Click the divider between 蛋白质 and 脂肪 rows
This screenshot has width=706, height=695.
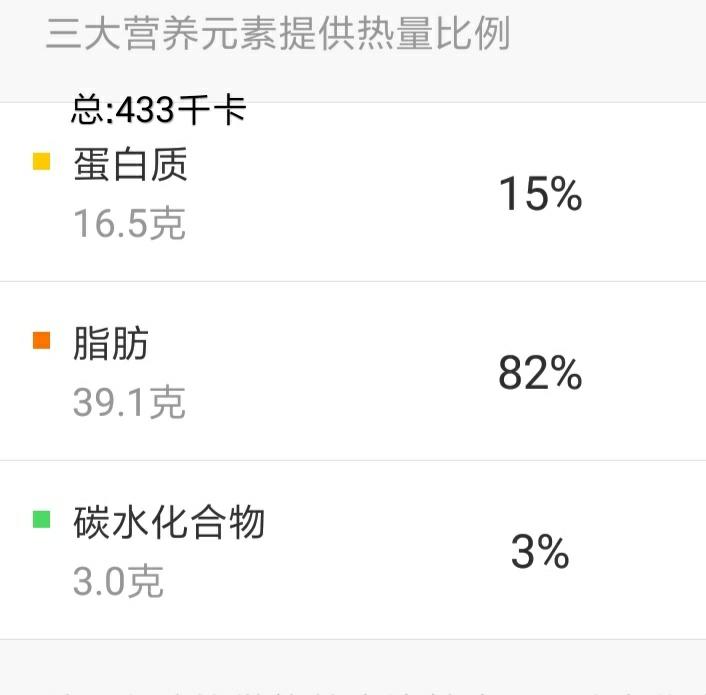pyautogui.click(x=353, y=281)
